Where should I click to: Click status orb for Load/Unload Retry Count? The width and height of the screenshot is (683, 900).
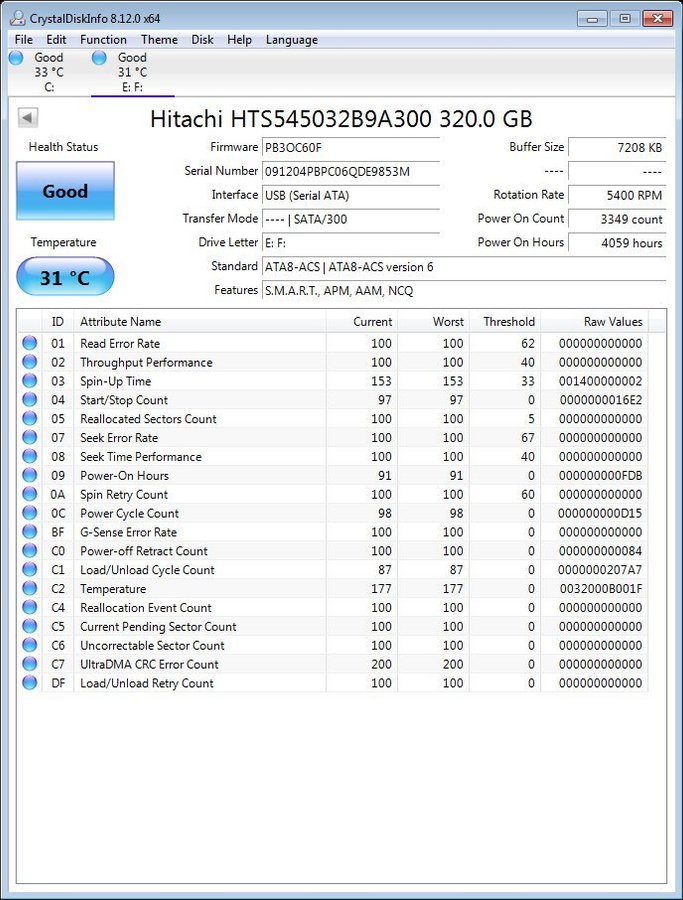[x=29, y=684]
